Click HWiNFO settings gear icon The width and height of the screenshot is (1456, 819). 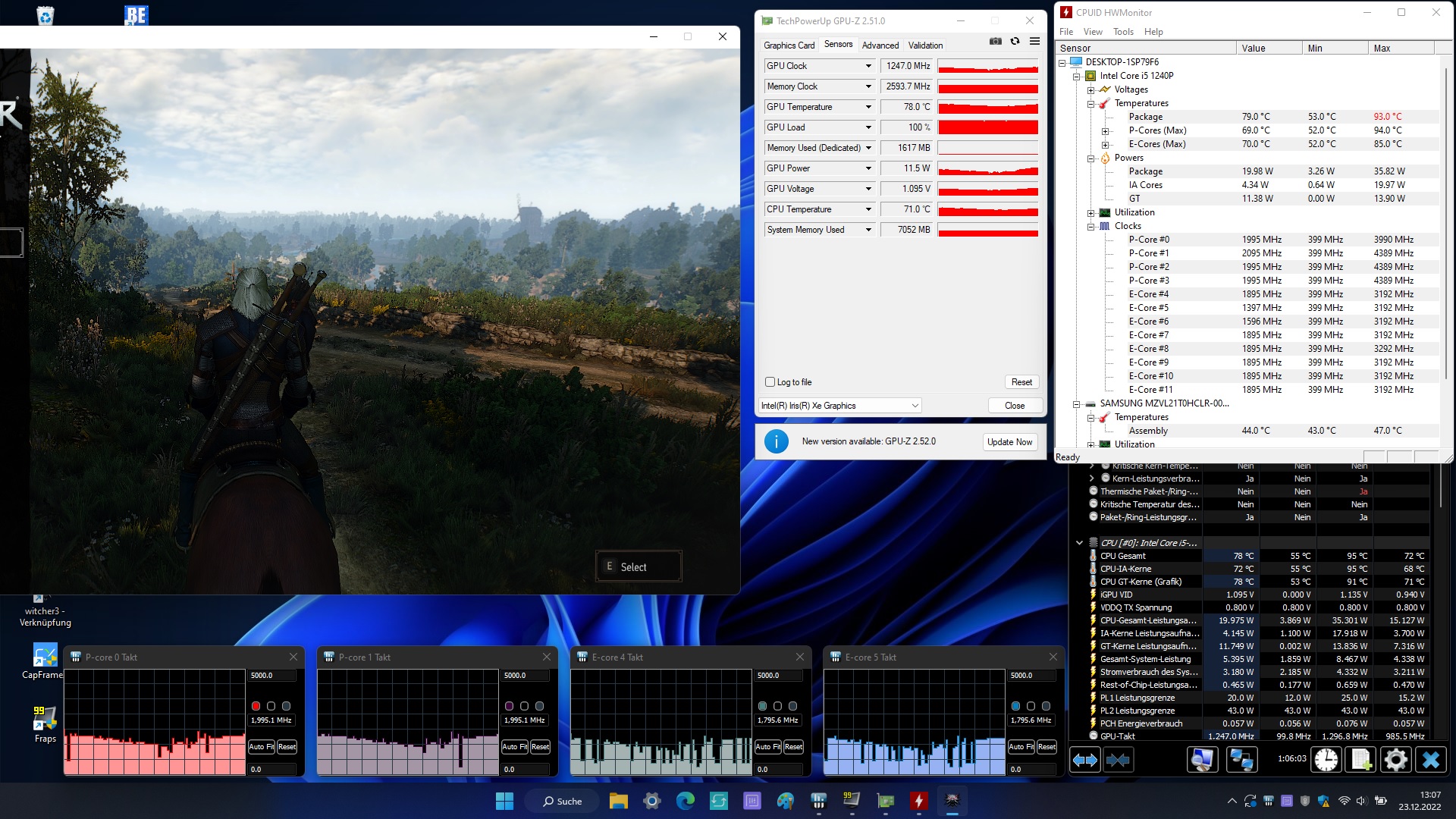pyautogui.click(x=1395, y=759)
